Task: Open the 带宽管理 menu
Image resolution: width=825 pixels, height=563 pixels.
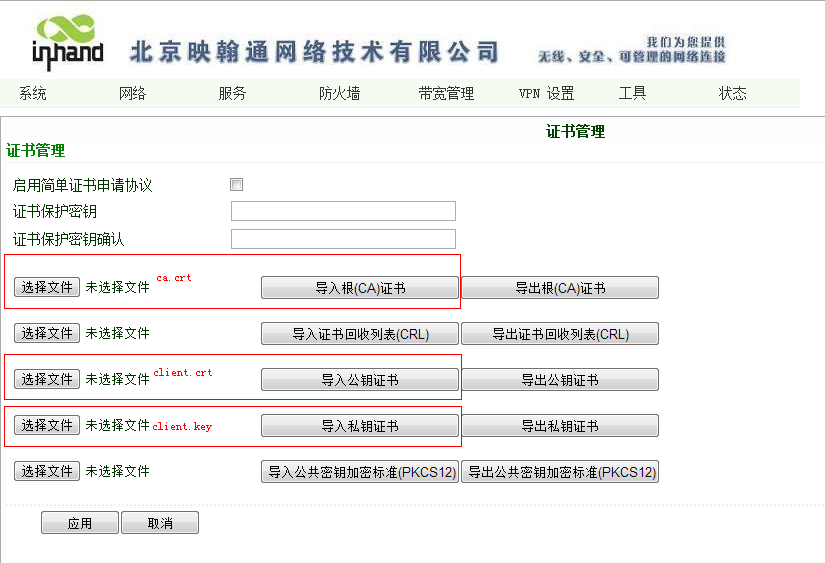Action: pos(446,94)
